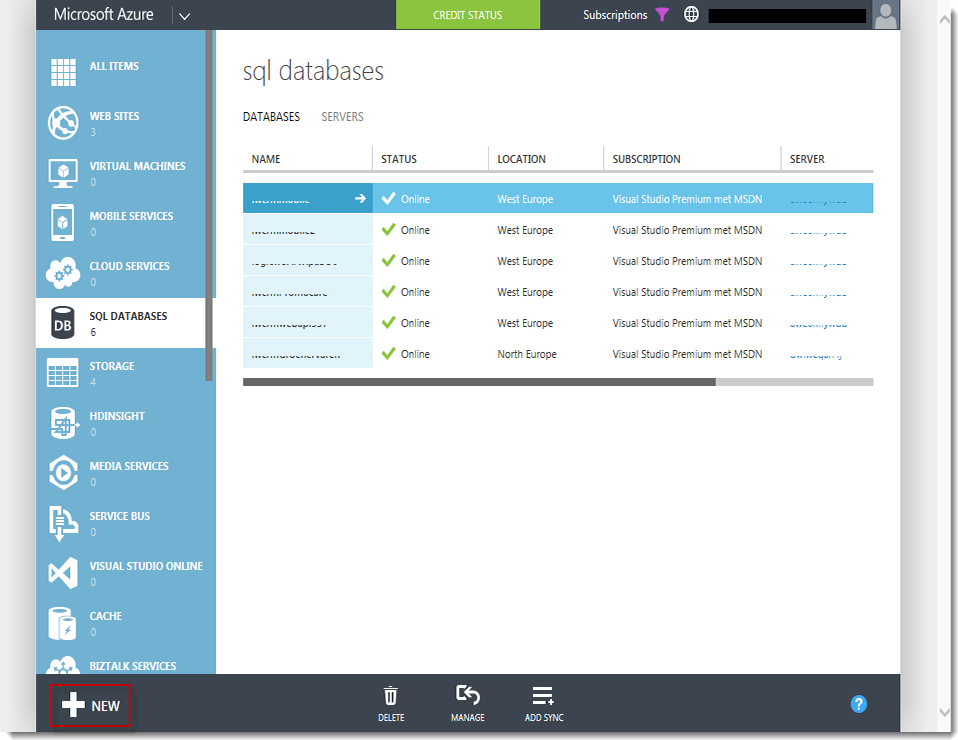Click the sql databases page heading

pos(313,71)
